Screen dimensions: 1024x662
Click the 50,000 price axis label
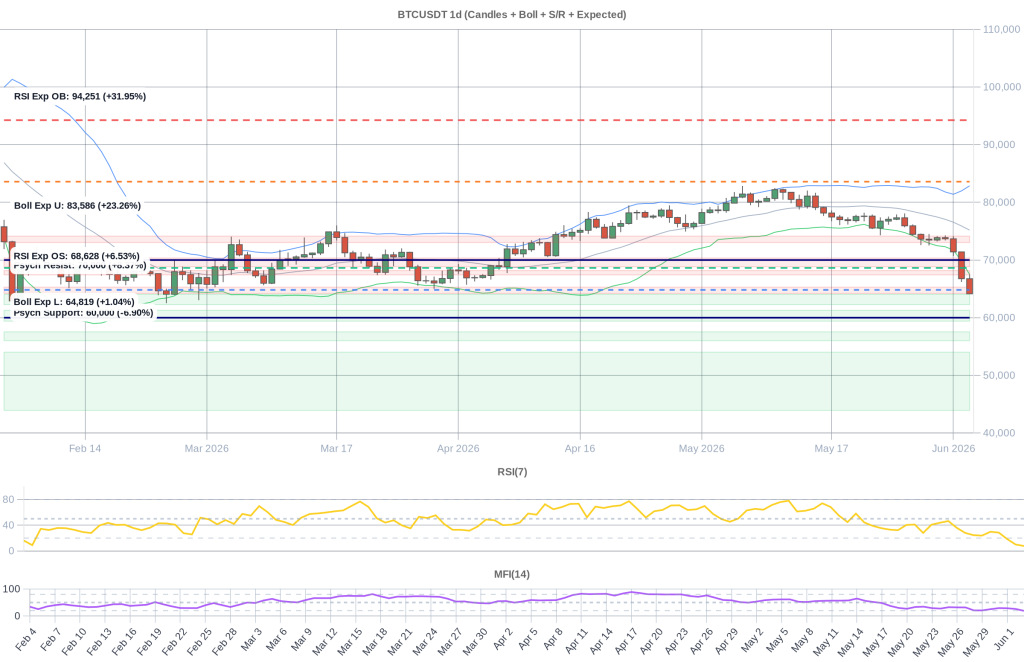[999, 375]
